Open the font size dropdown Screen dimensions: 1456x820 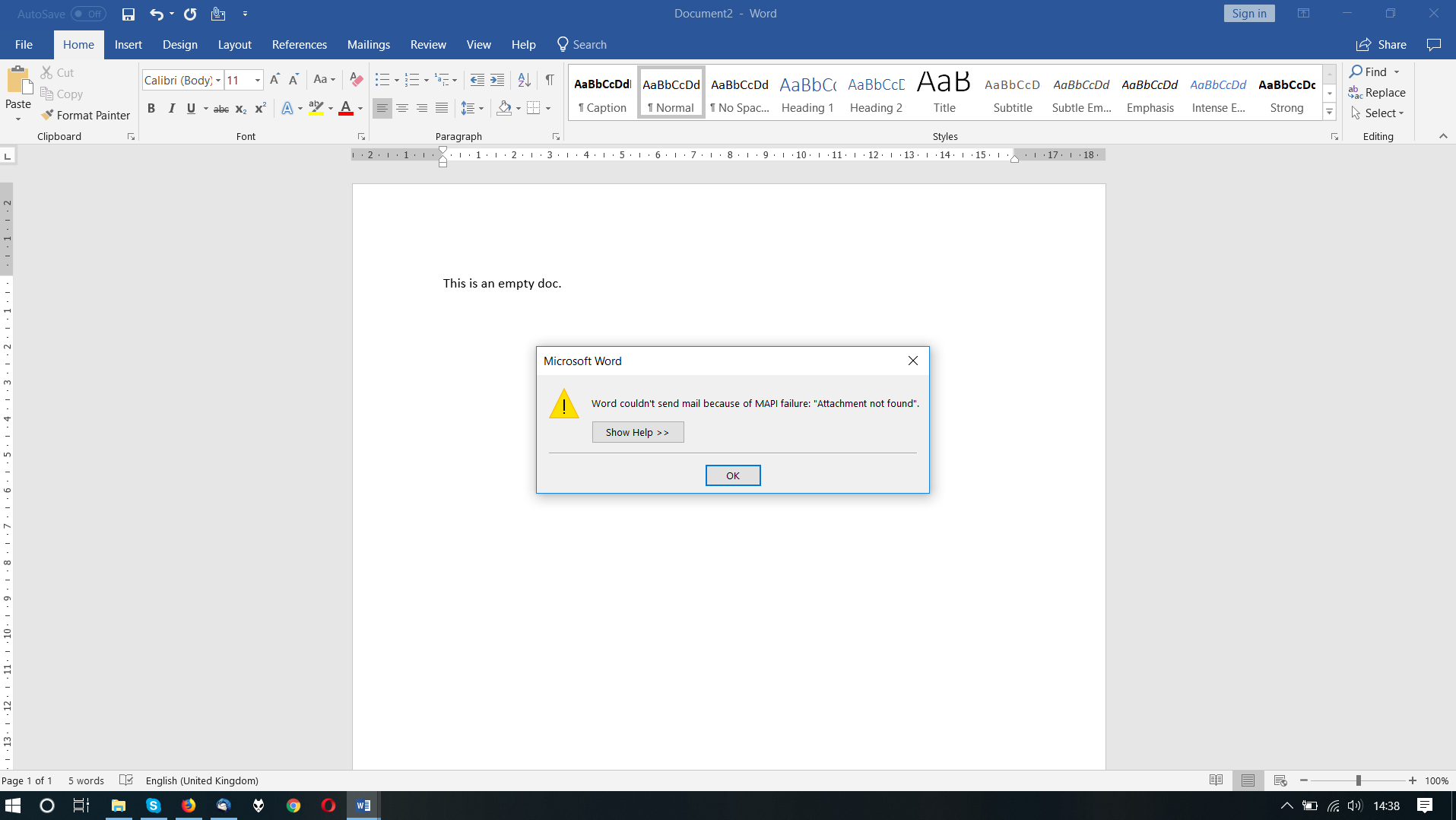(x=258, y=80)
